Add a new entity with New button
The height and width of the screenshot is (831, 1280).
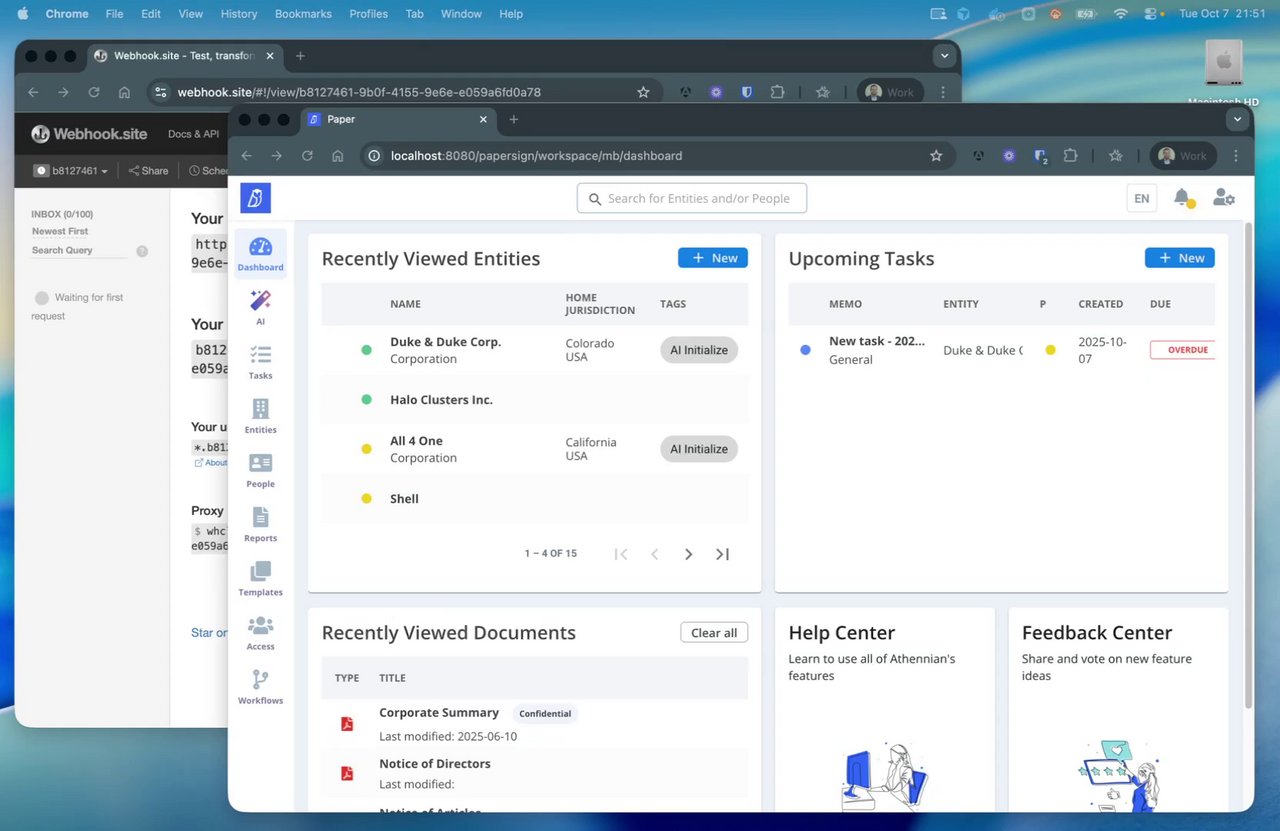pyautogui.click(x=713, y=258)
